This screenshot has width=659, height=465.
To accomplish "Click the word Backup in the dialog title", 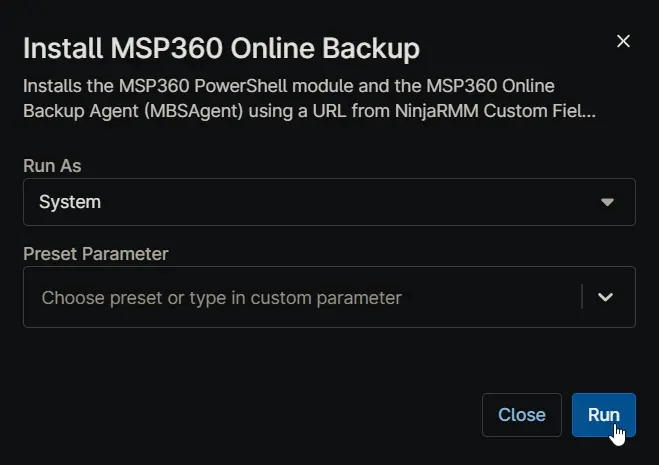I will click(371, 48).
